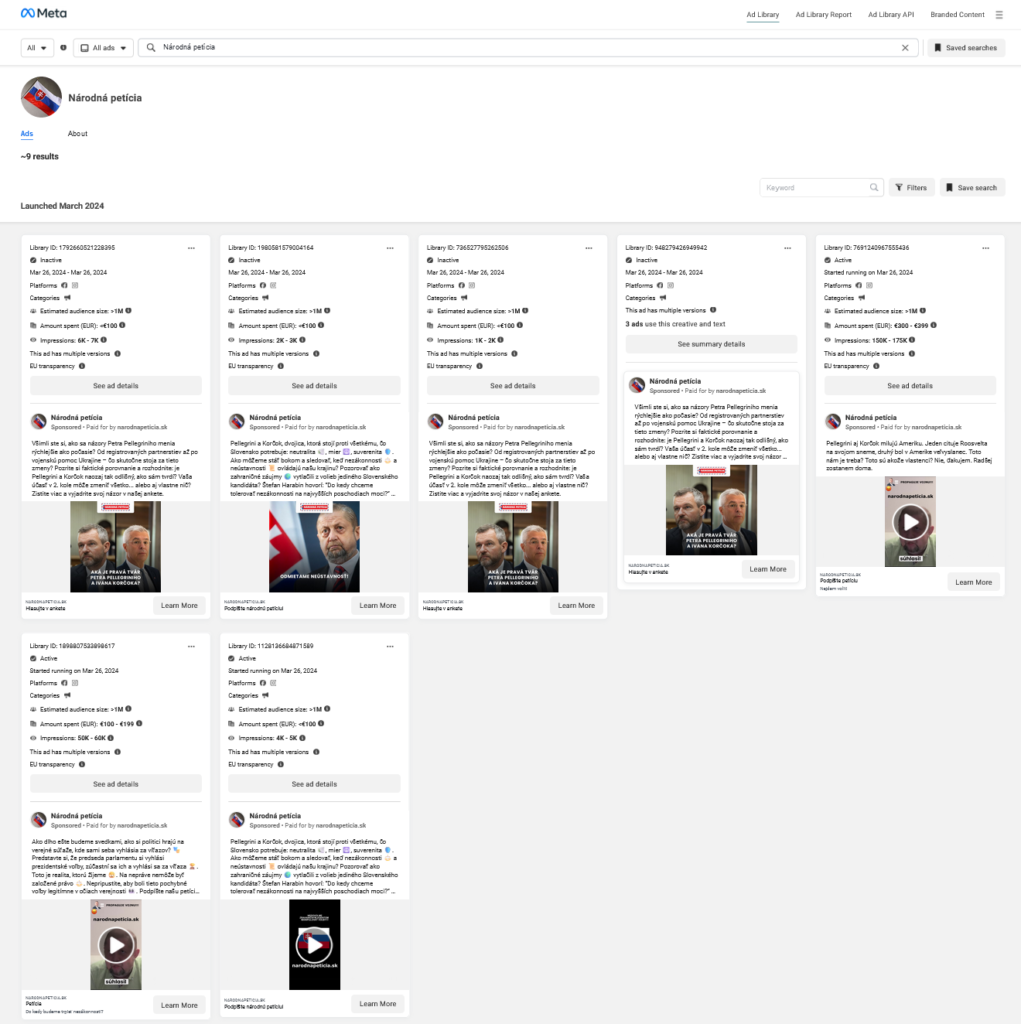Click the audience size info icon on the 50K - 60K card

[x=129, y=709]
